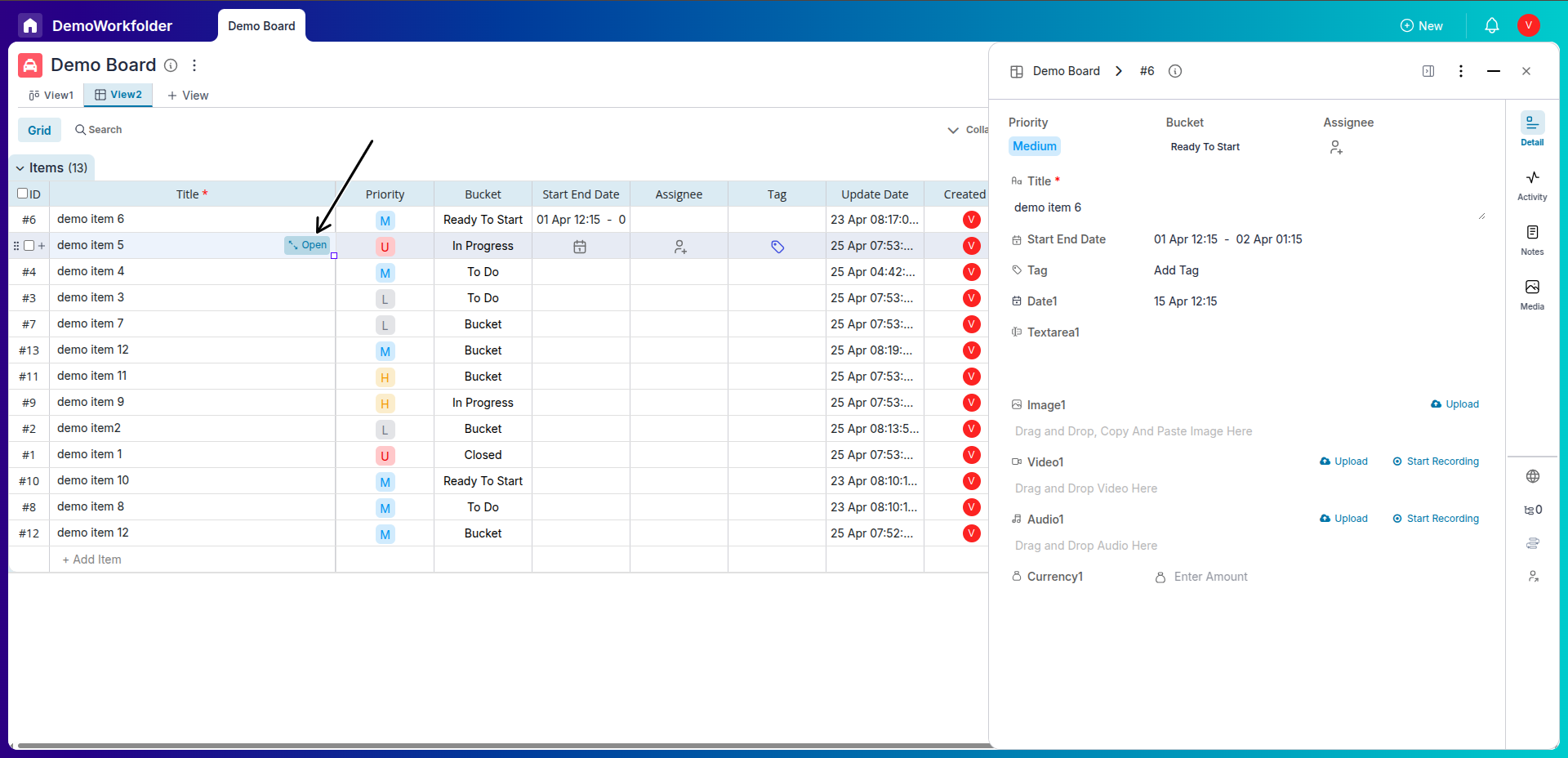Image resolution: width=1568 pixels, height=758 pixels.
Task: Open the board three-dot options menu
Action: (x=194, y=65)
